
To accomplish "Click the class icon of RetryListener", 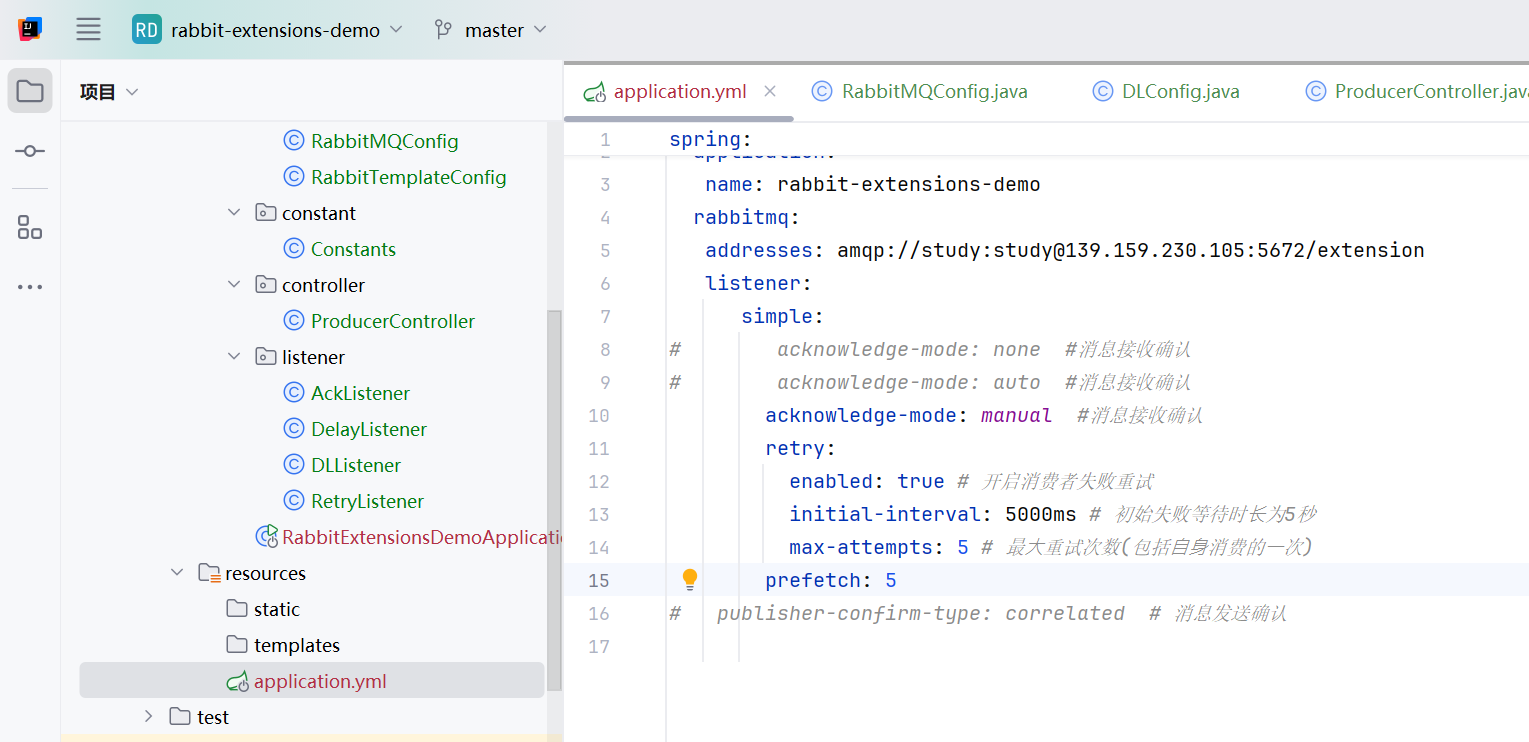I will 294,501.
